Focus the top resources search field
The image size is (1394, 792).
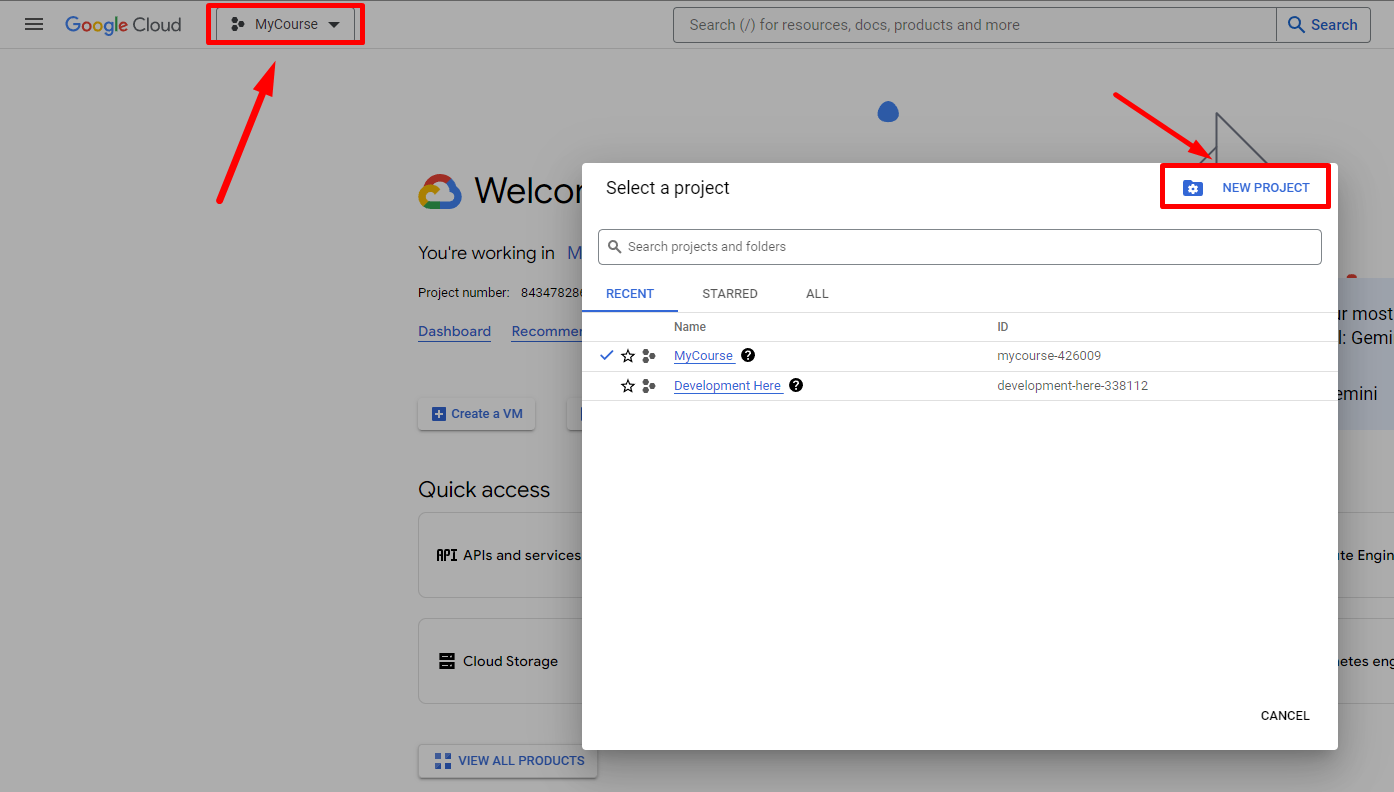pos(975,25)
